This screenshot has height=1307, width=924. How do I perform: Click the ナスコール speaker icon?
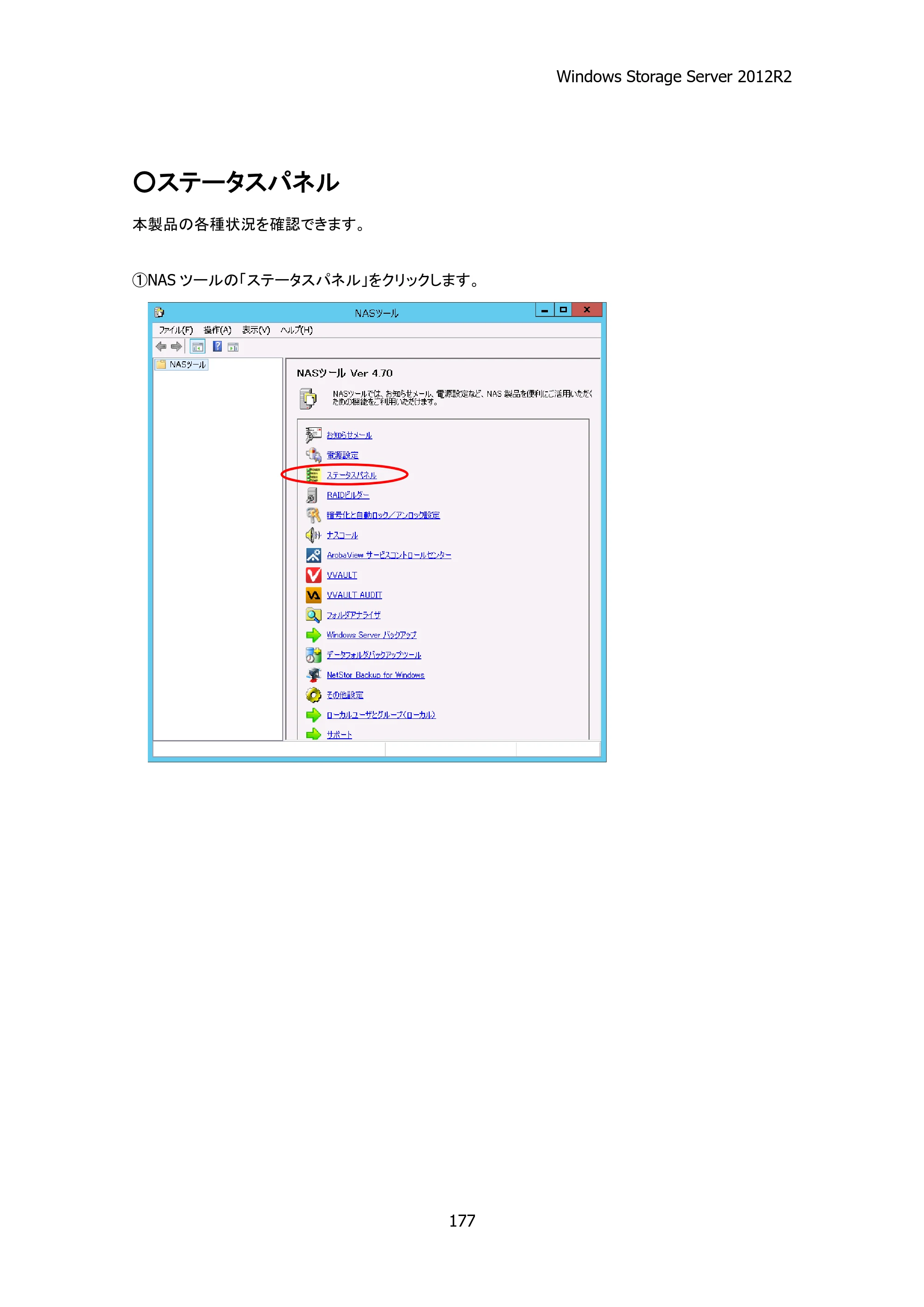(313, 535)
